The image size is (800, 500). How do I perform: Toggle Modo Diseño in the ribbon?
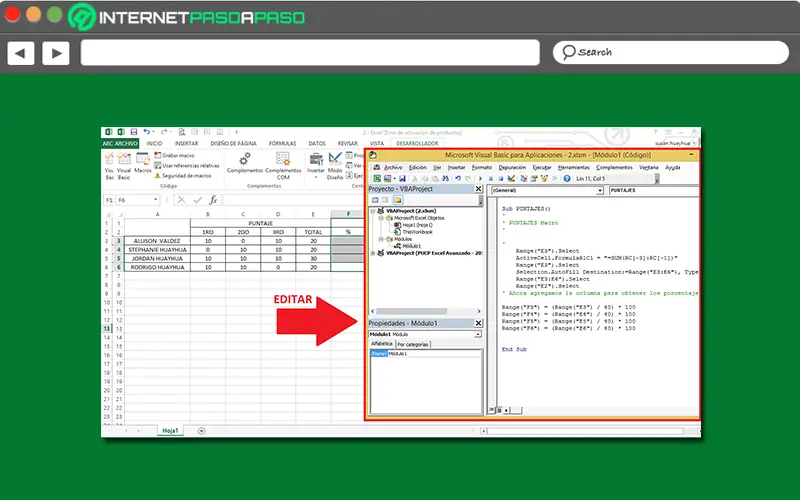pos(335,166)
